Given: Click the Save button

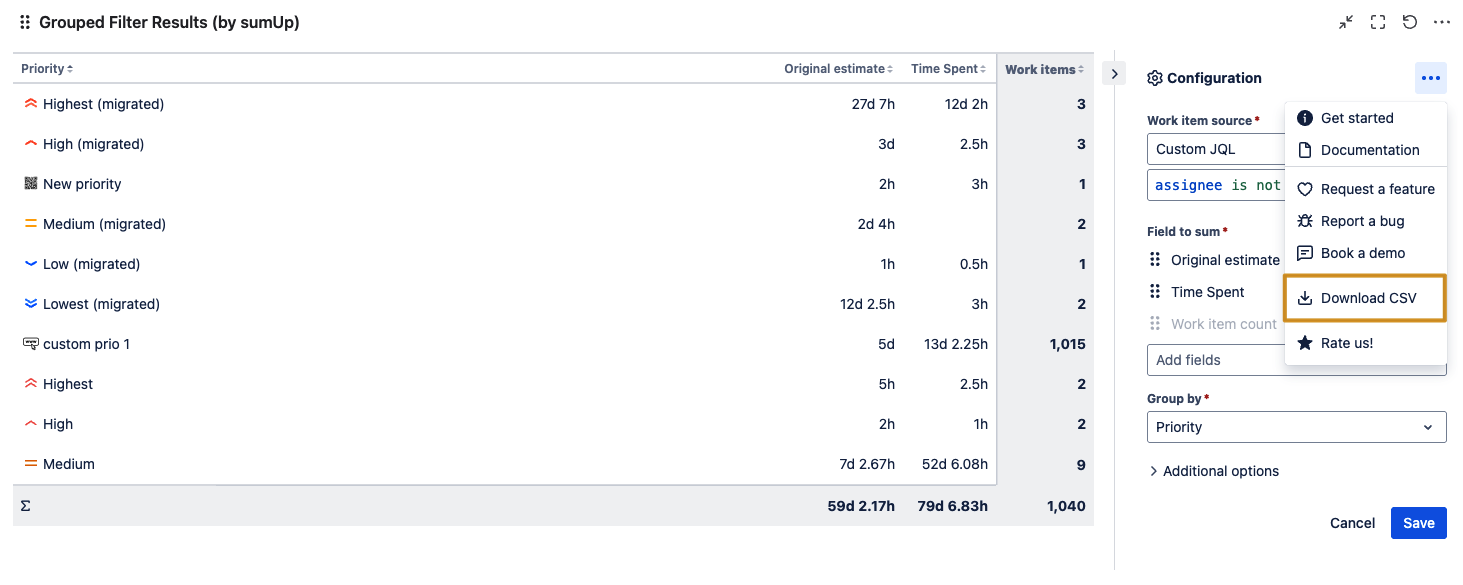Looking at the screenshot, I should pyautogui.click(x=1418, y=523).
